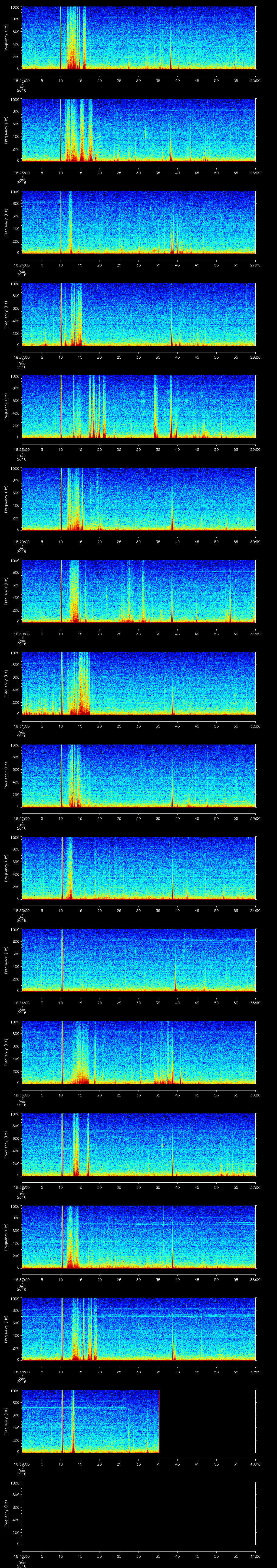Select the spectrogram plot beginning at 18:33:00
The width and height of the screenshot is (277, 1568).
coord(139,868)
